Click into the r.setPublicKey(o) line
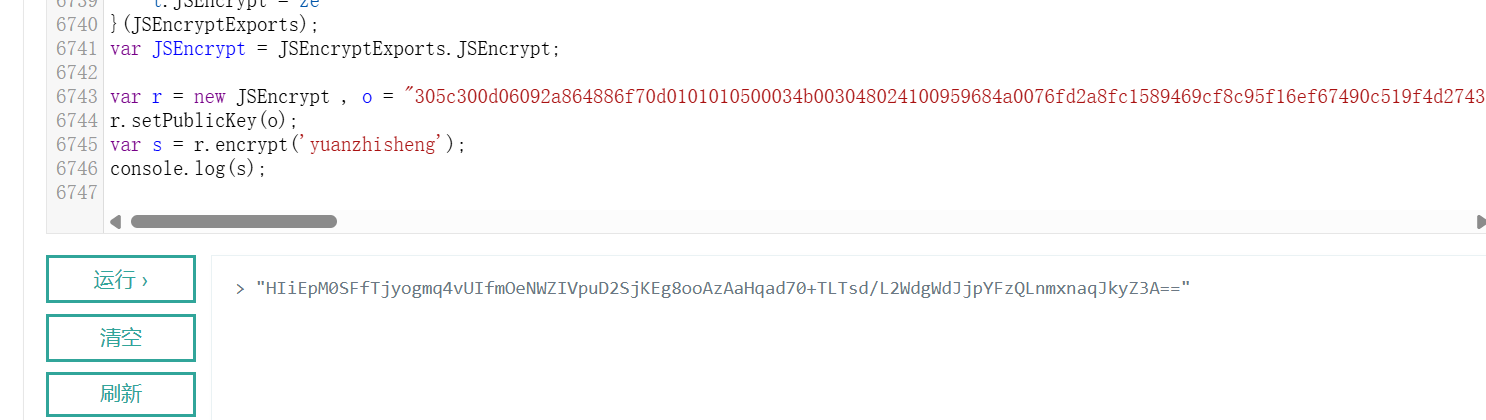 pyautogui.click(x=204, y=121)
